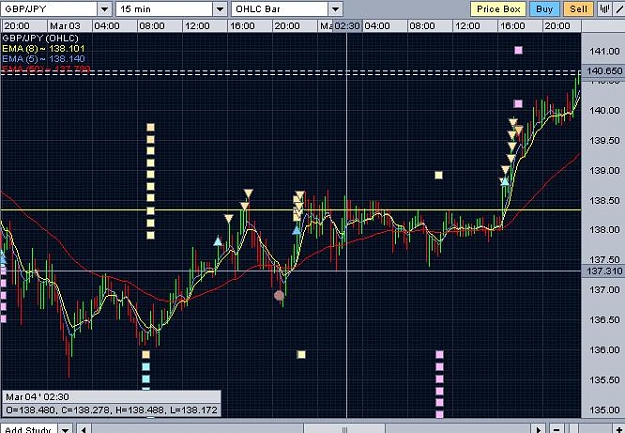Click the left scroll arrow
This screenshot has height=433, width=625.
tap(83, 430)
